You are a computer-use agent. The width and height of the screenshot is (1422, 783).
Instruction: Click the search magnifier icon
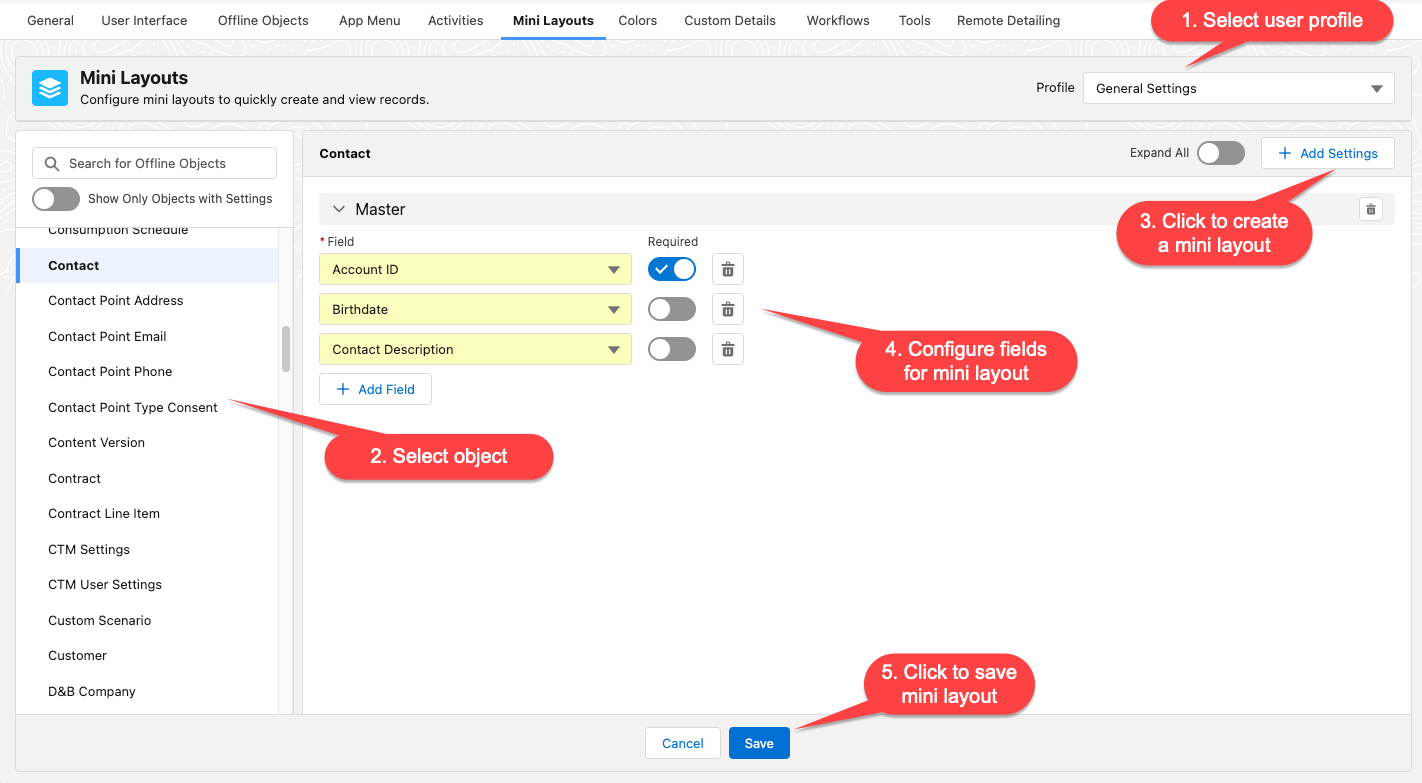tap(52, 163)
